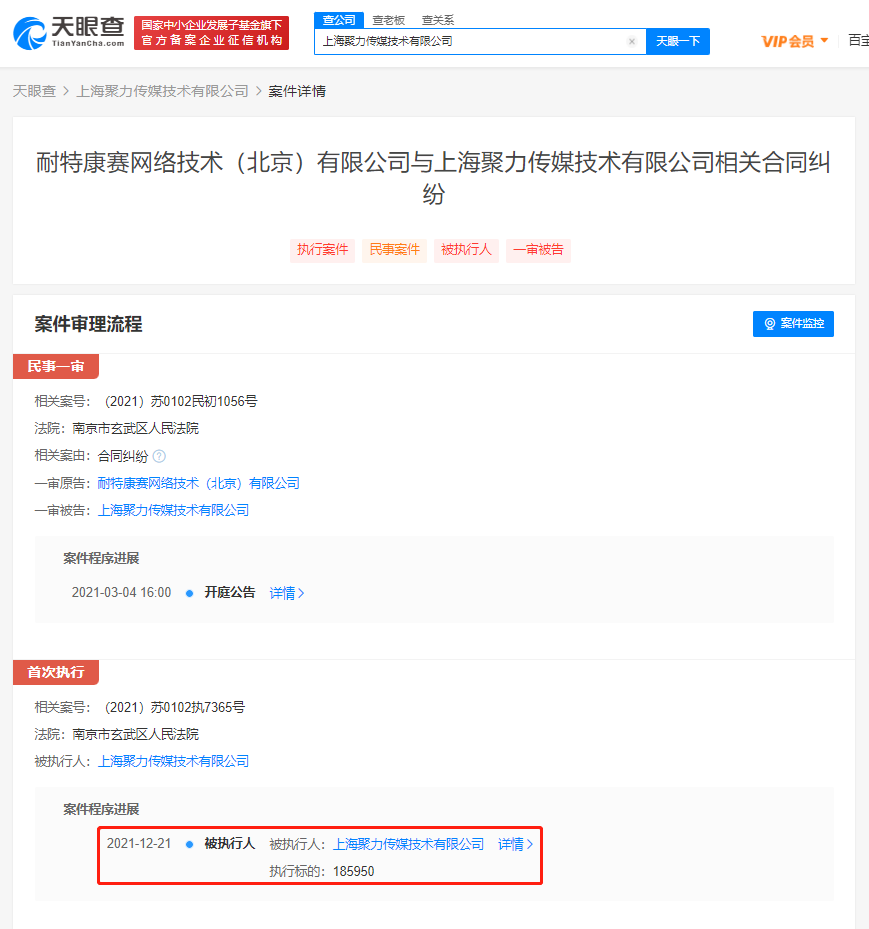Select the 查公司 search tab
The height and width of the screenshot is (929, 869).
tap(339, 20)
